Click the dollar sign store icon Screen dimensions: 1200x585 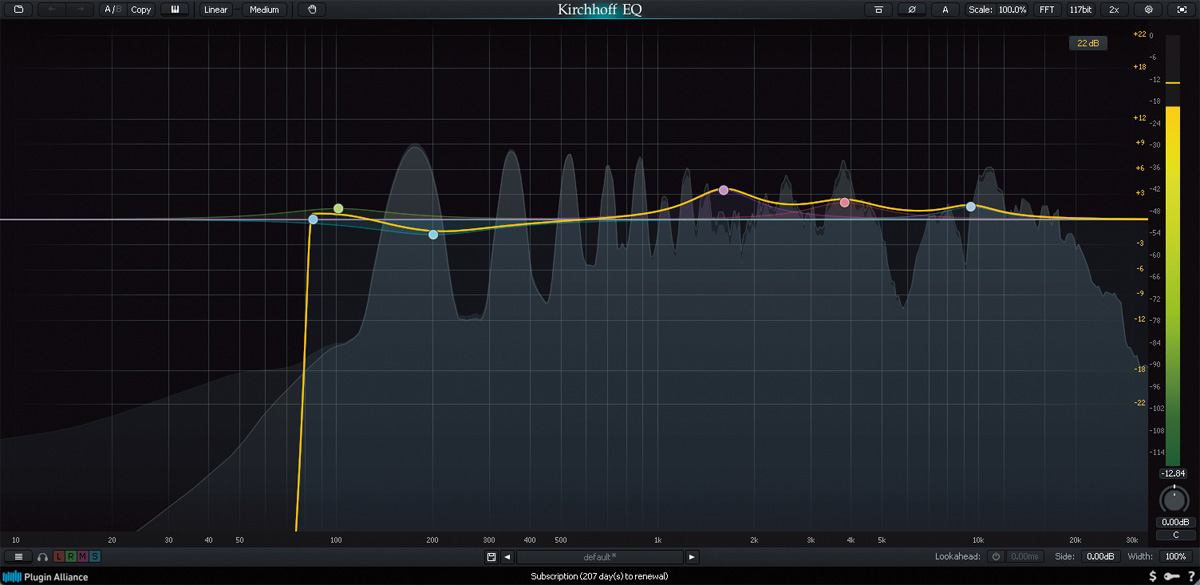(x=1153, y=577)
